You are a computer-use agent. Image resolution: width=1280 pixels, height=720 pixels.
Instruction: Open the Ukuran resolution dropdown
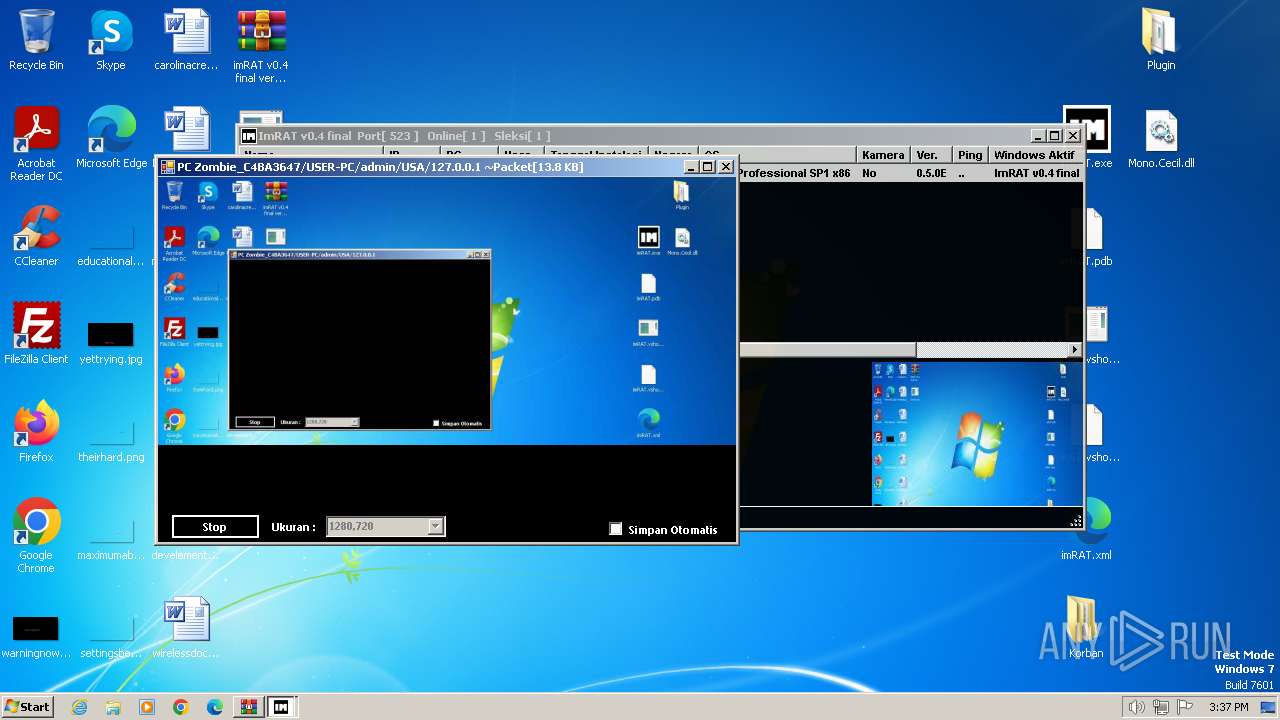tap(435, 526)
